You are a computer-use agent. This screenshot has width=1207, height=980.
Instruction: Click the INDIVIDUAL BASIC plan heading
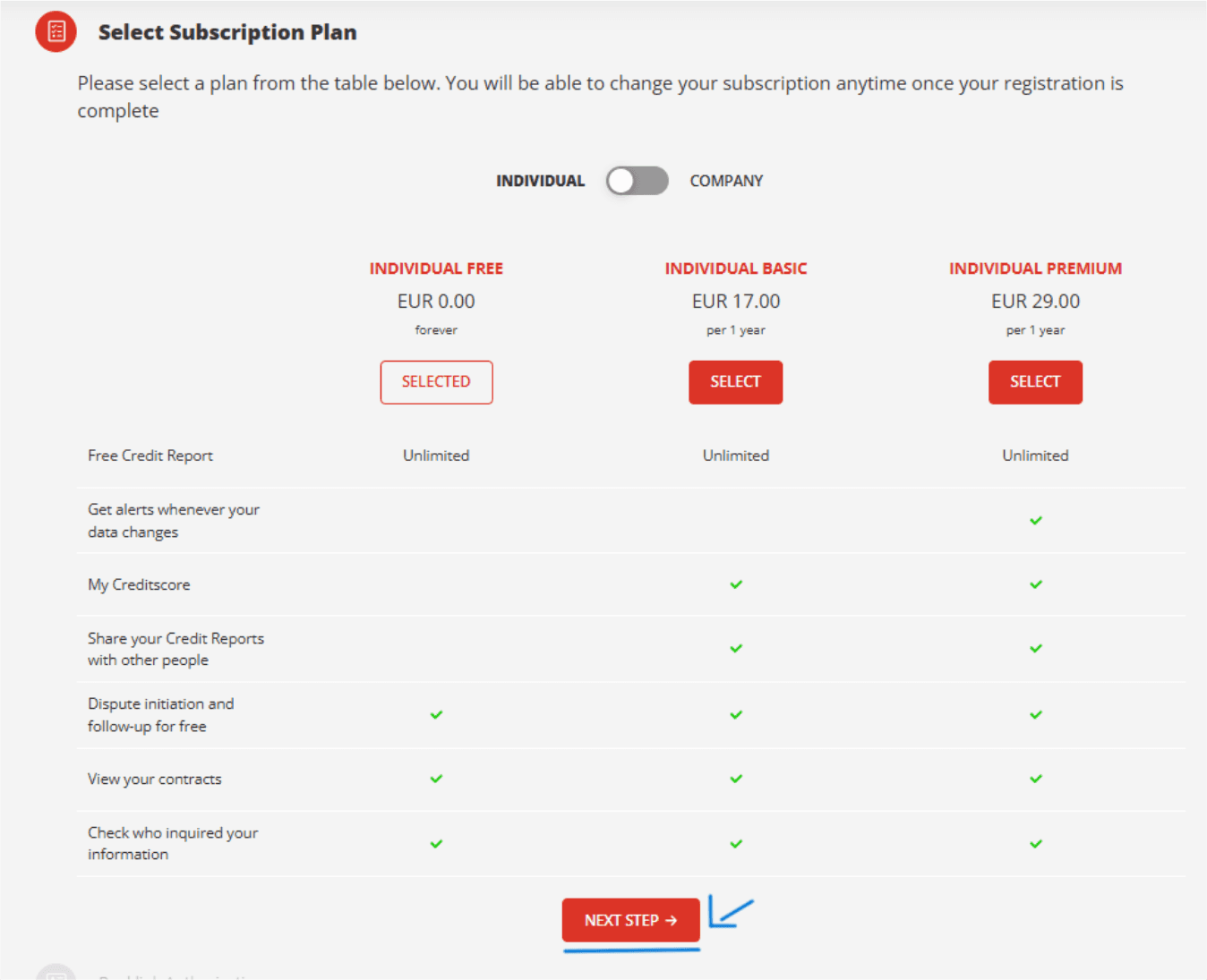tap(735, 268)
